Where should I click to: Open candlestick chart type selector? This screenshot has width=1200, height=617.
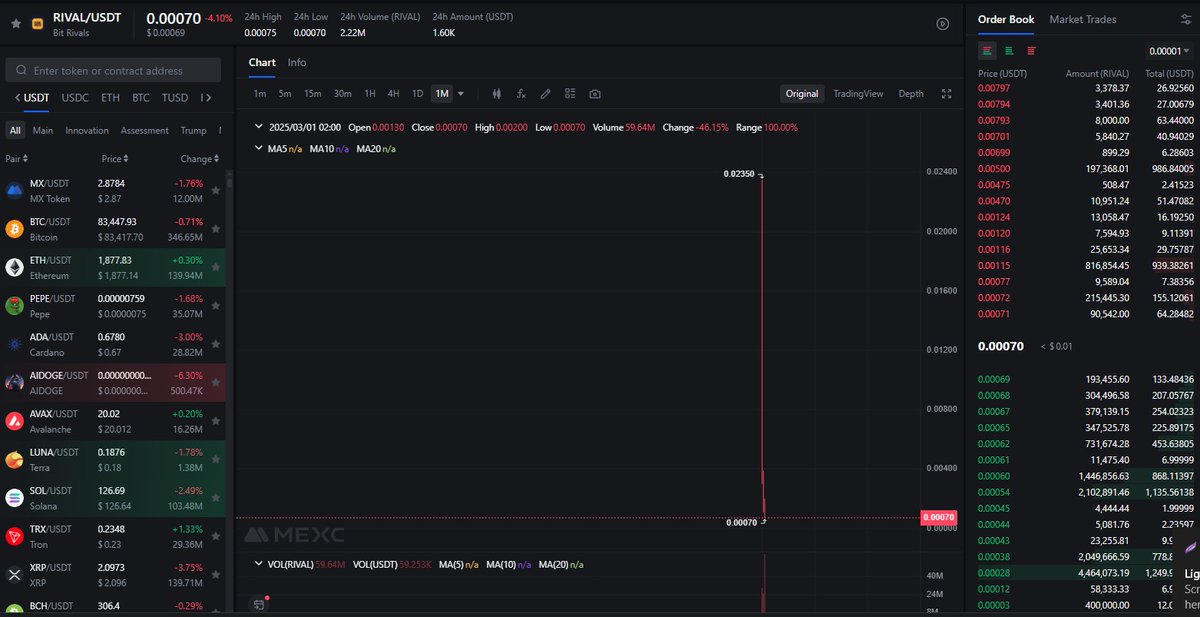coord(496,94)
